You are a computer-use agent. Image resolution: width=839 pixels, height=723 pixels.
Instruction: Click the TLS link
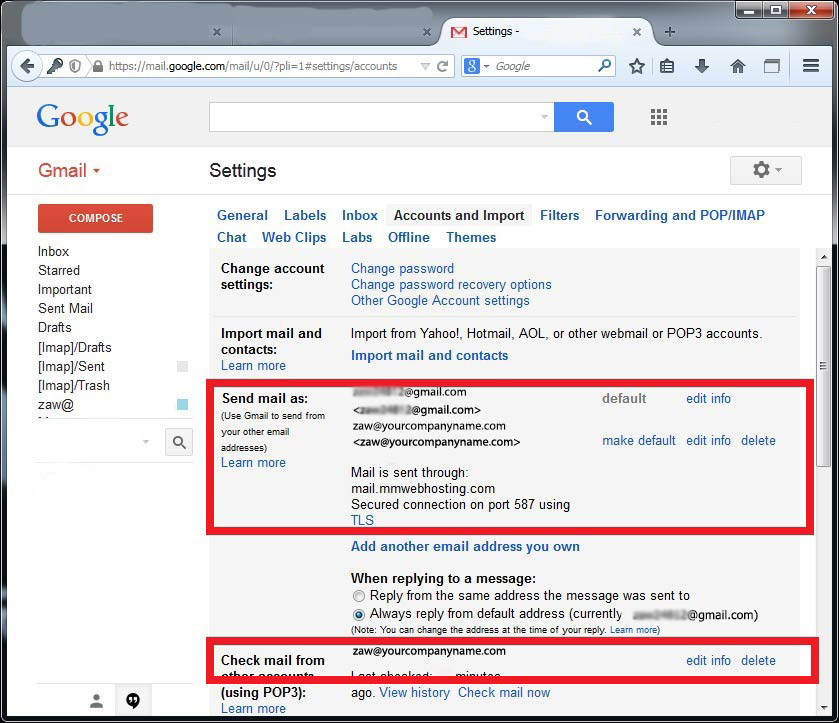coord(362,520)
